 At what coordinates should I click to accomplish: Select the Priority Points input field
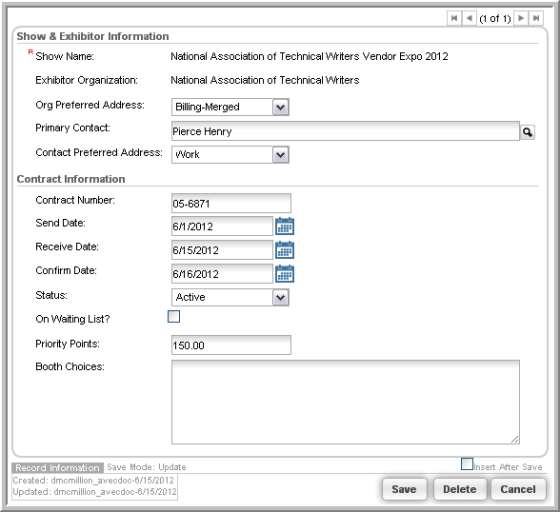click(x=231, y=345)
